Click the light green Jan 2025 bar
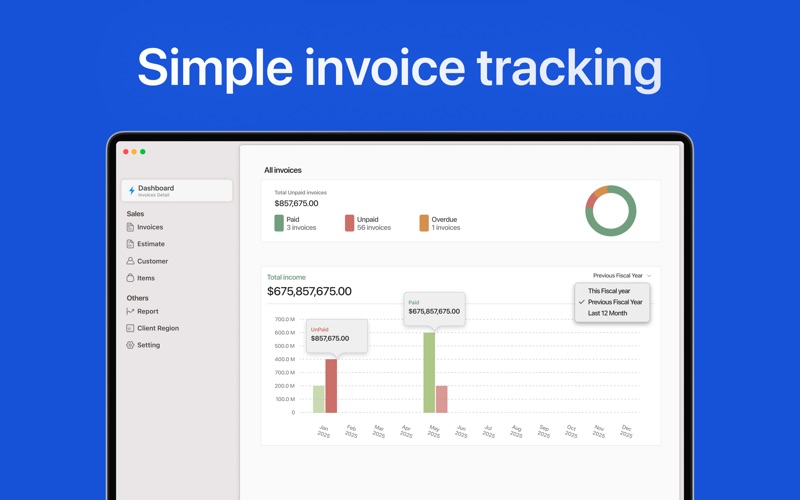This screenshot has height=500, width=800. pyautogui.click(x=319, y=399)
